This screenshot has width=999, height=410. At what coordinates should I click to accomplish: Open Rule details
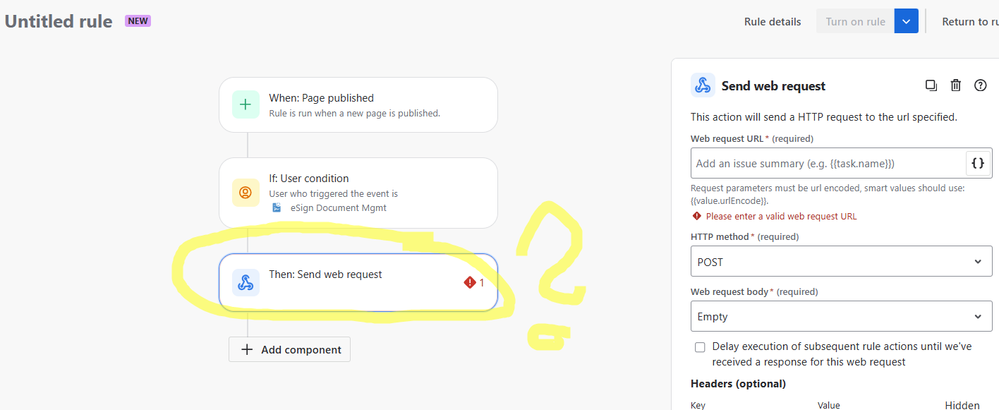(x=772, y=22)
